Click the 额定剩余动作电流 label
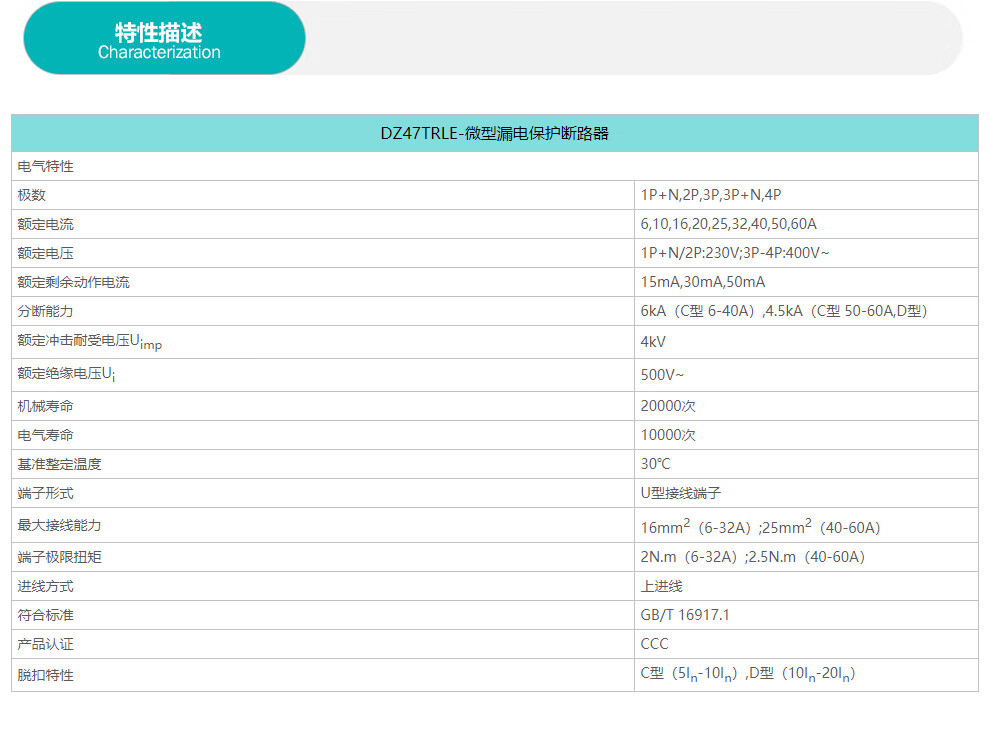The width and height of the screenshot is (990, 731). pos(74,282)
